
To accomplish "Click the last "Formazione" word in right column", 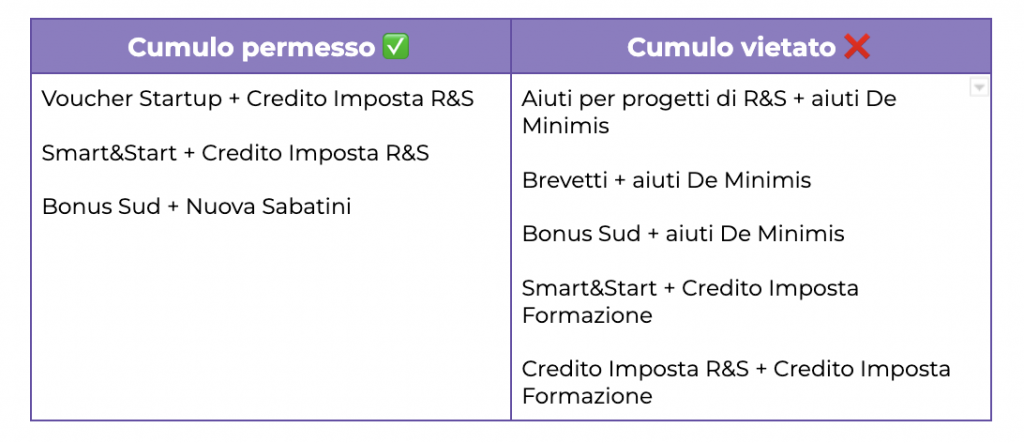I will [x=587, y=396].
